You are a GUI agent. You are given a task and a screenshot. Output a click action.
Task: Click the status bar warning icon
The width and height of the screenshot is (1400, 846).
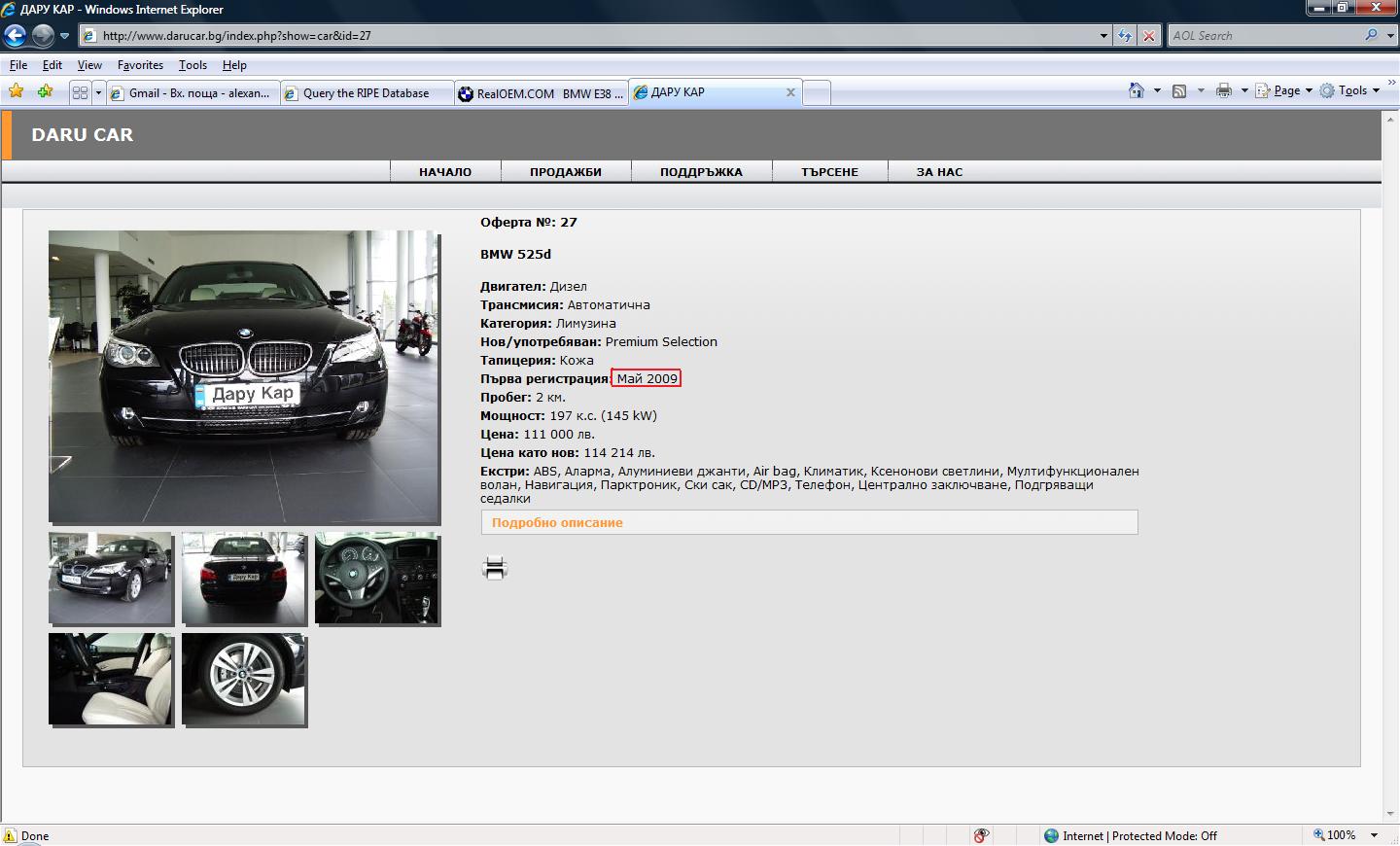coord(10,836)
